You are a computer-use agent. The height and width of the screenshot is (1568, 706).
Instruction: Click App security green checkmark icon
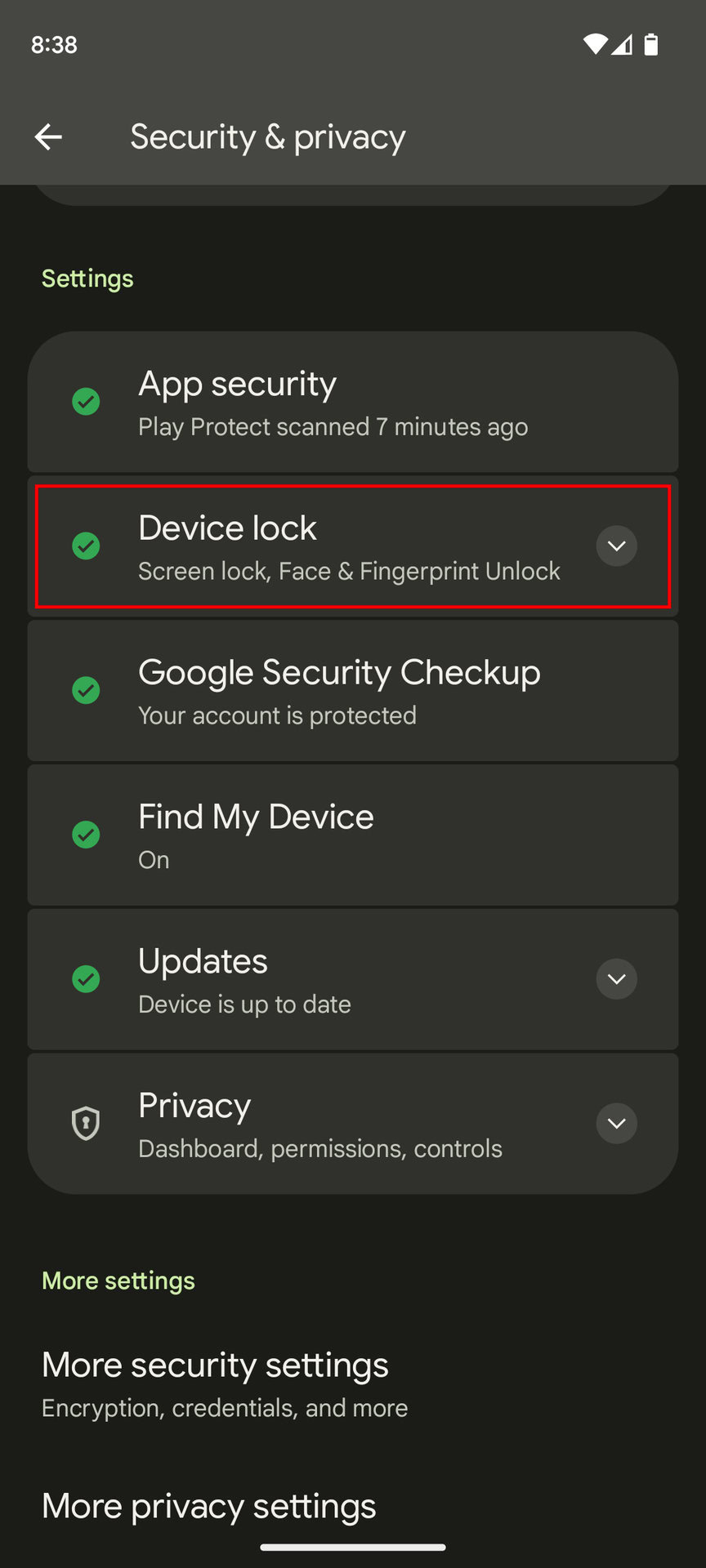86,402
